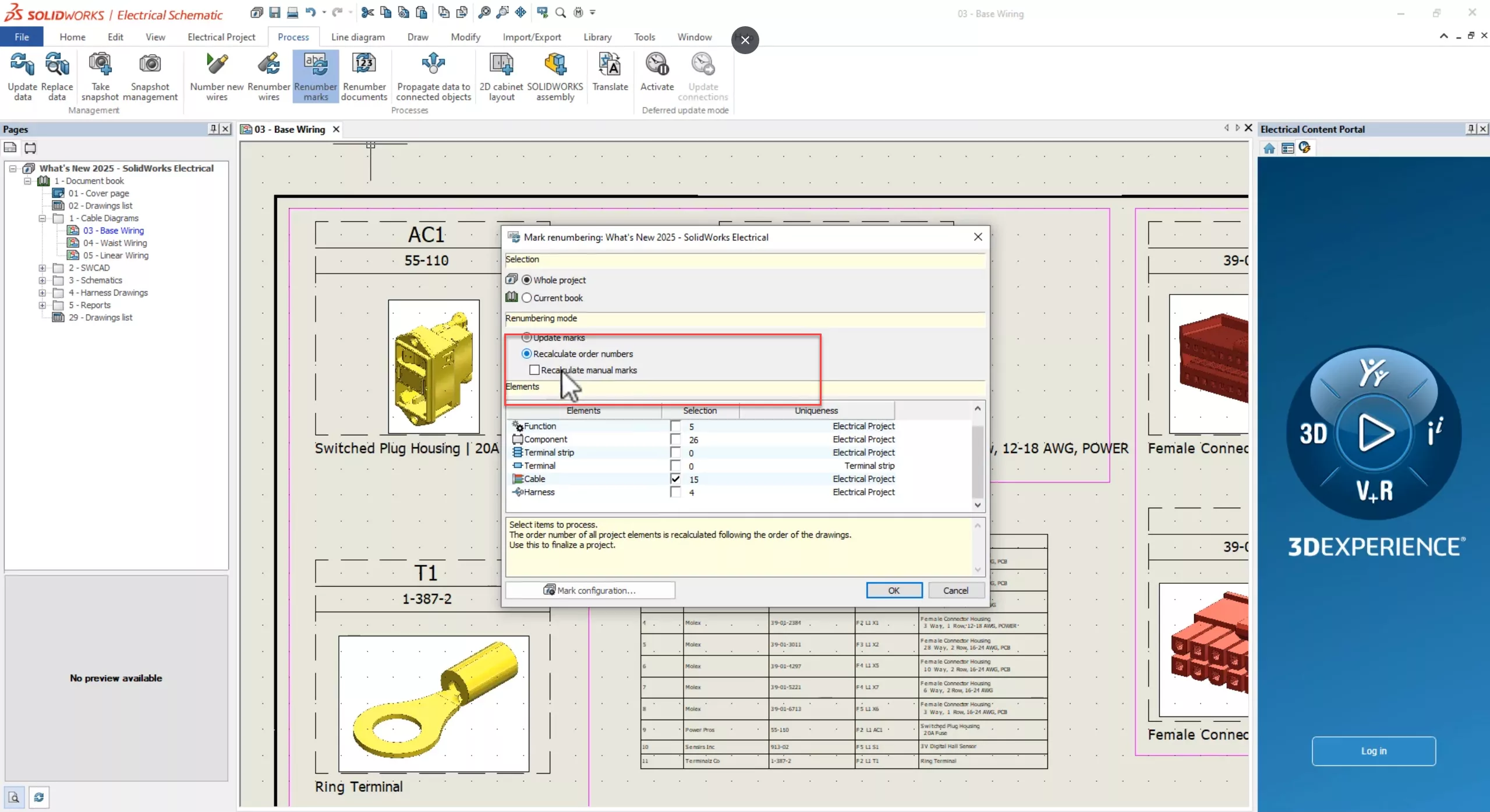Expand the 5 - Reports folder
Image resolution: width=1490 pixels, height=812 pixels.
tap(43, 306)
